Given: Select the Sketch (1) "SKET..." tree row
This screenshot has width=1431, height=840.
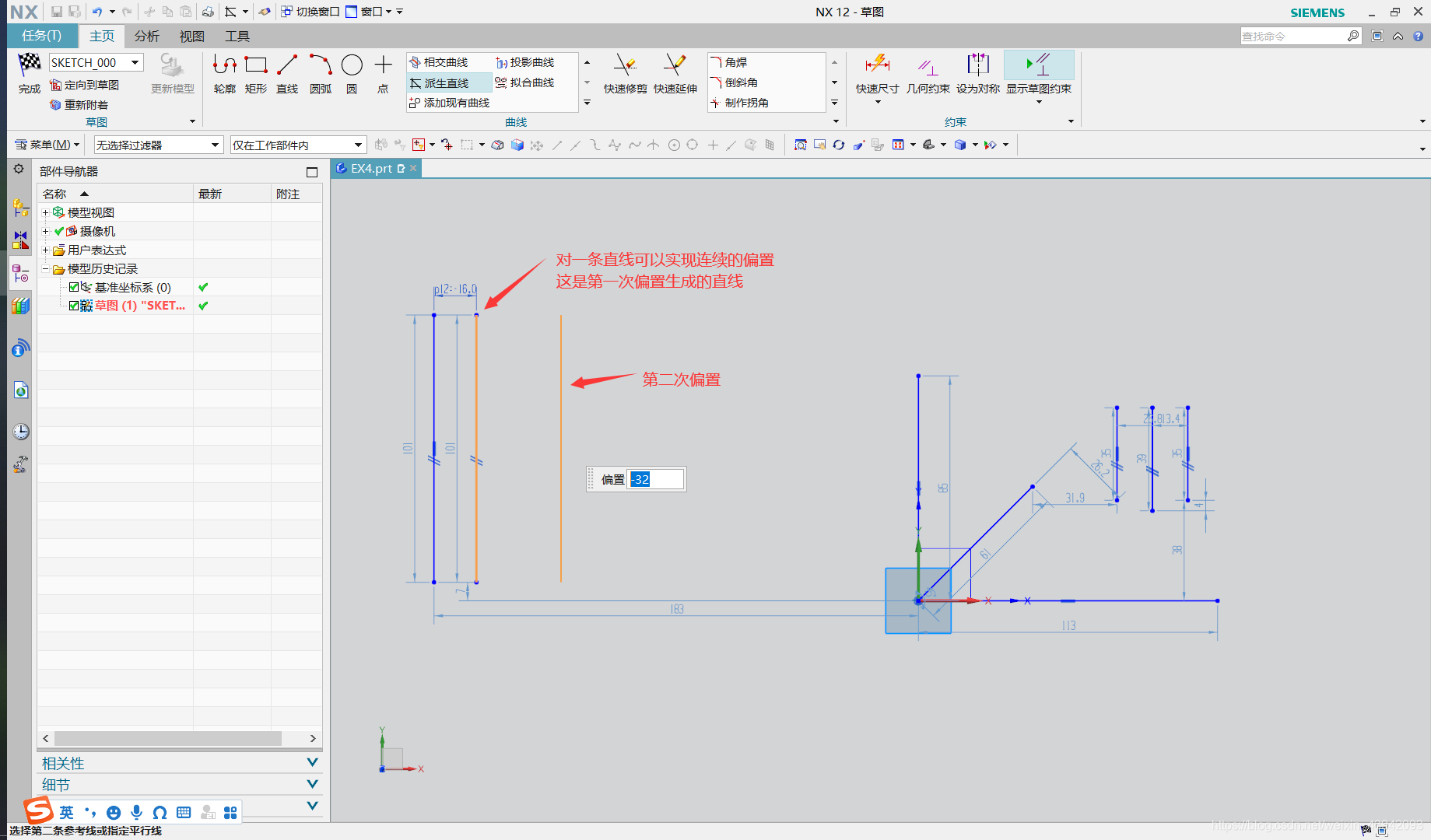Looking at the screenshot, I should [180, 306].
